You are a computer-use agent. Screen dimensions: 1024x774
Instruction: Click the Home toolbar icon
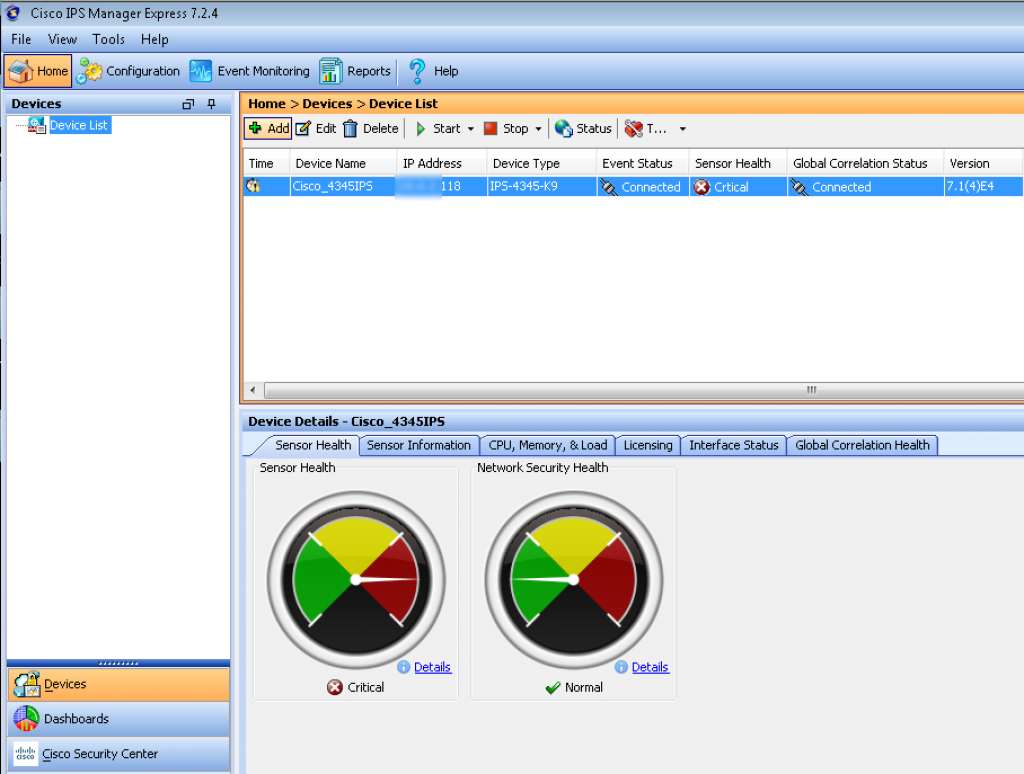21,71
